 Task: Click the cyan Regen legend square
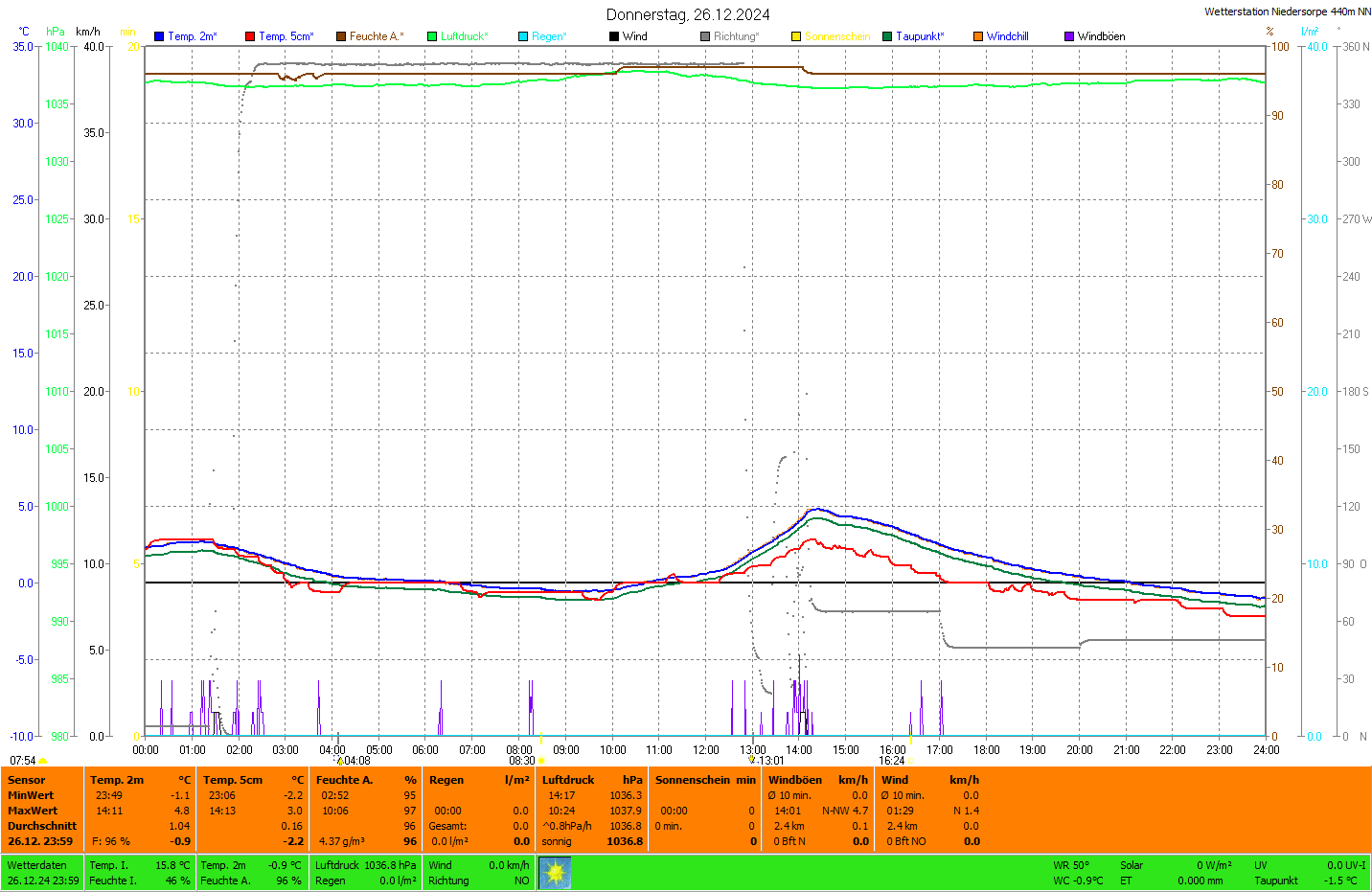click(x=523, y=36)
